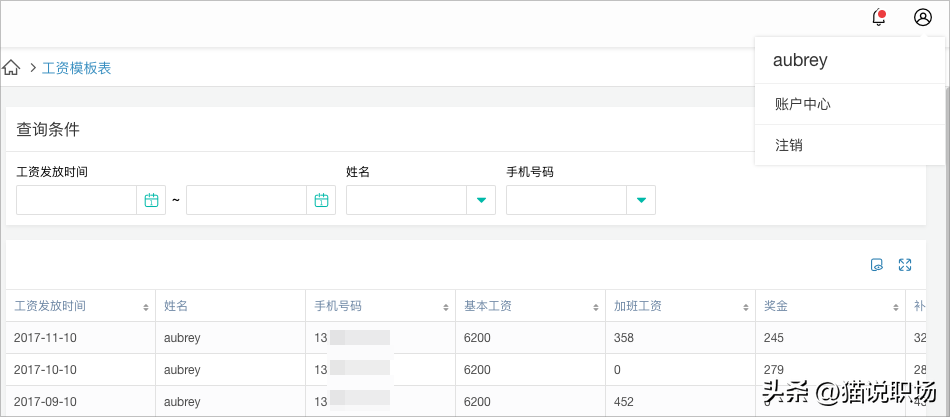The height and width of the screenshot is (417, 950).
Task: Click the table export icon
Action: (877, 265)
